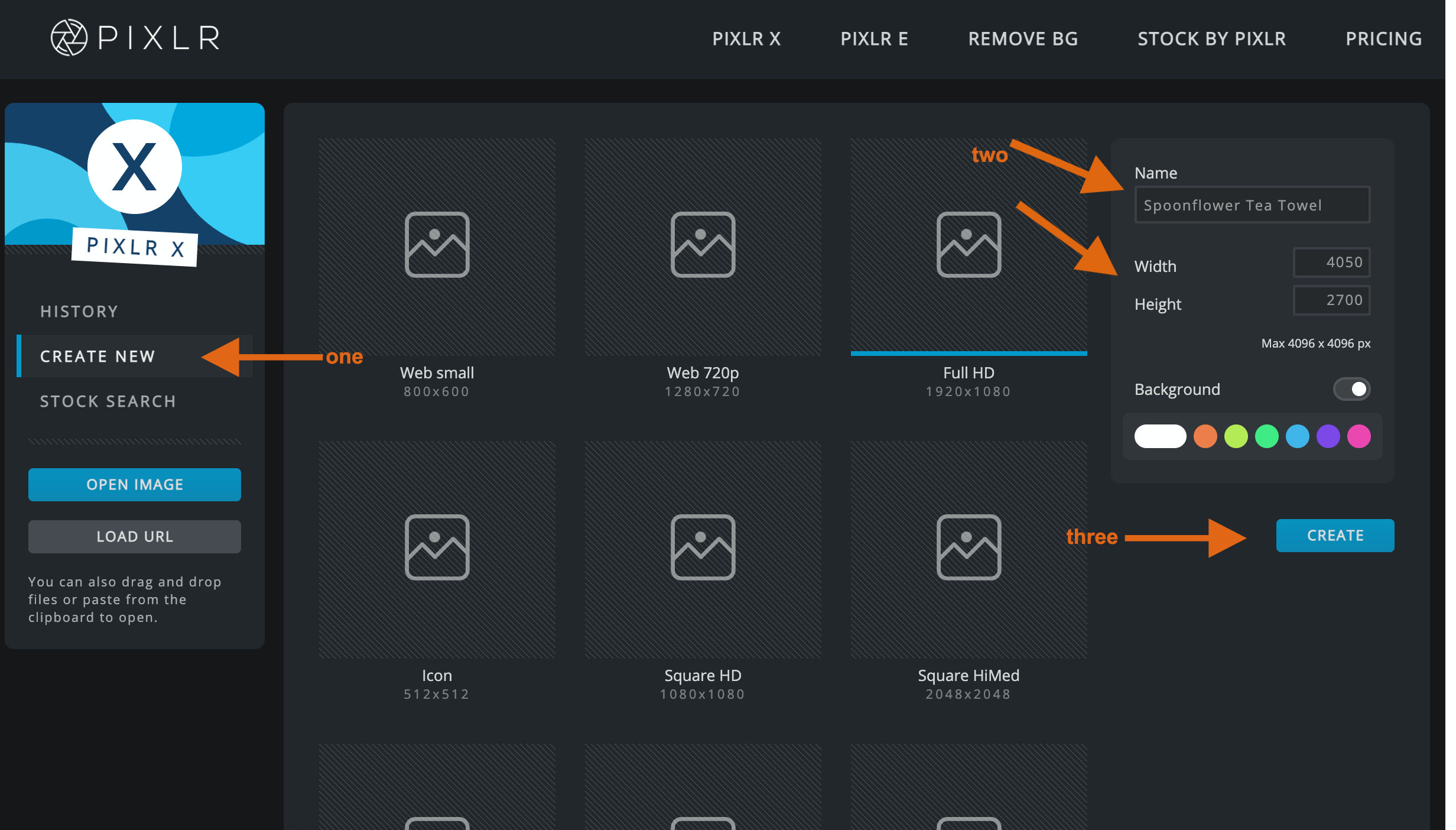
Task: Select Create New in sidebar
Action: 135,356
